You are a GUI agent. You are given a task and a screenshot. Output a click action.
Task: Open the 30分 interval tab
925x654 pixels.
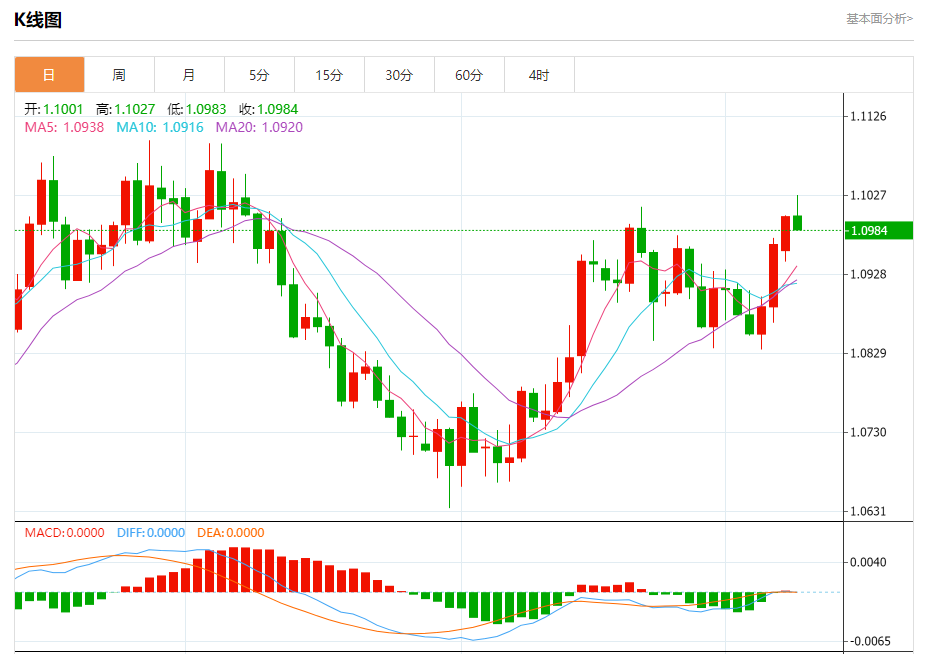tap(399, 75)
